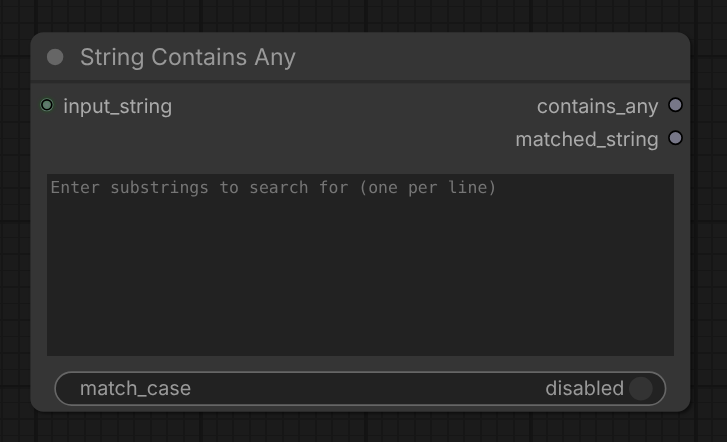Image resolution: width=727 pixels, height=442 pixels.
Task: Toggle the match_case switch knob
Action: [641, 389]
